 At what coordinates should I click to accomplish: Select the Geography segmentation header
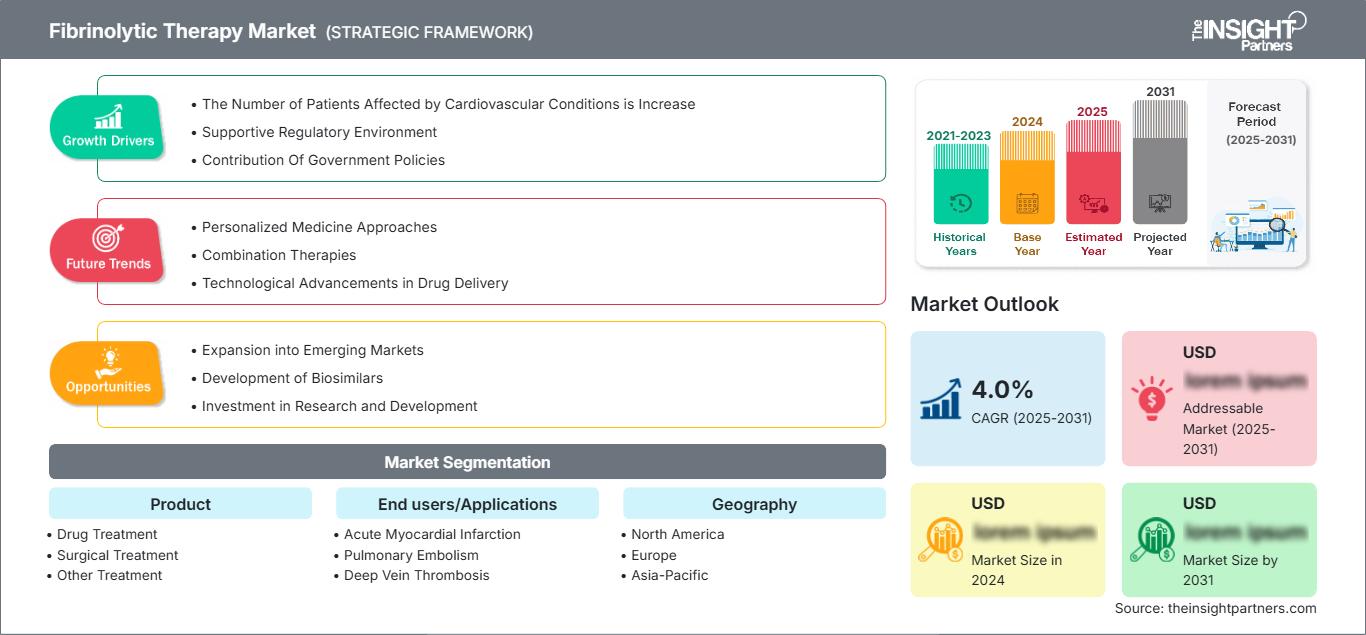pyautogui.click(x=754, y=504)
